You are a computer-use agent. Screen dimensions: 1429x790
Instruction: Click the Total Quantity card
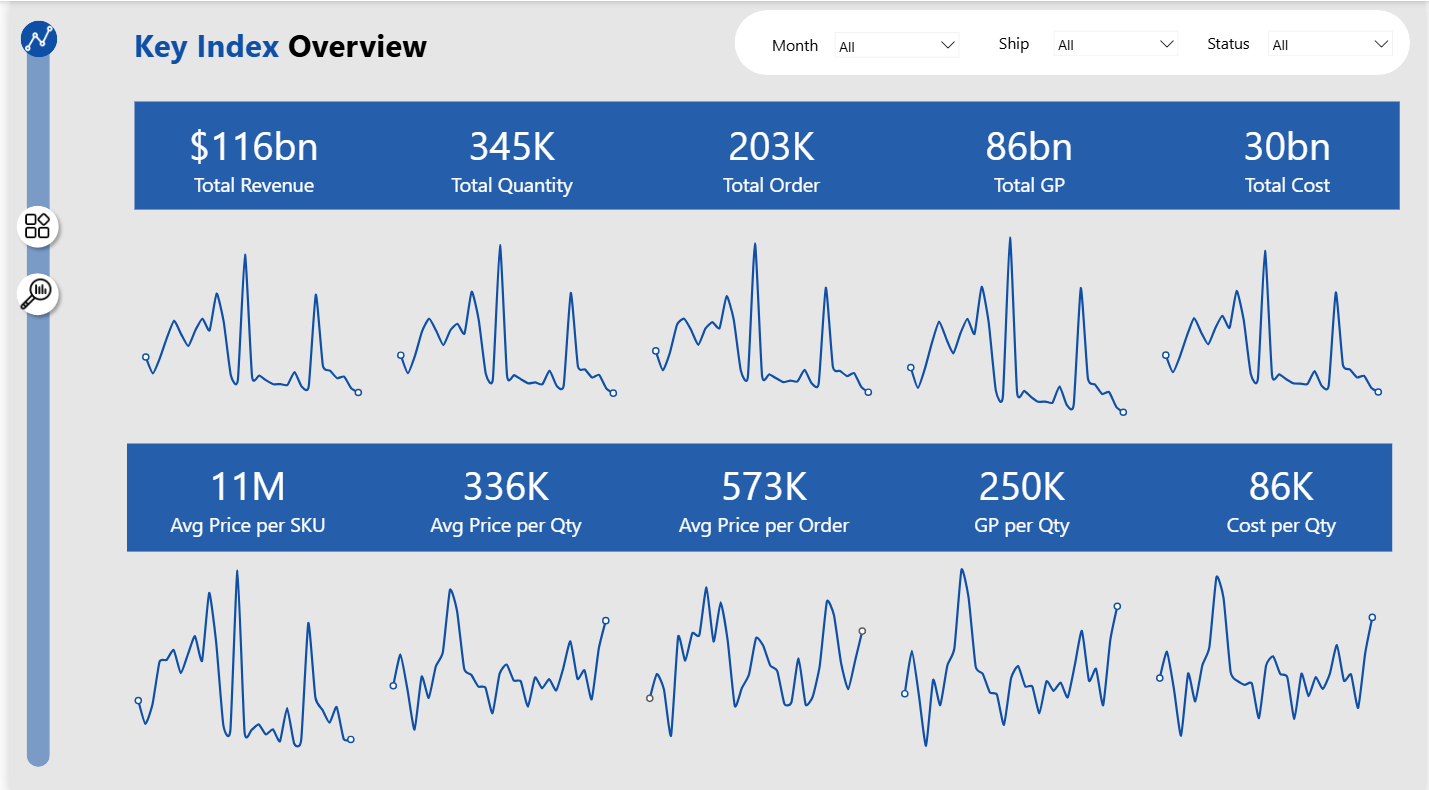click(x=512, y=156)
